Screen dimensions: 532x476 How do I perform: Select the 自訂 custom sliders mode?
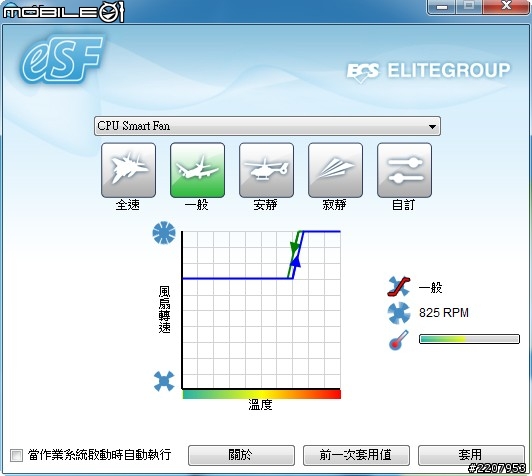point(404,170)
